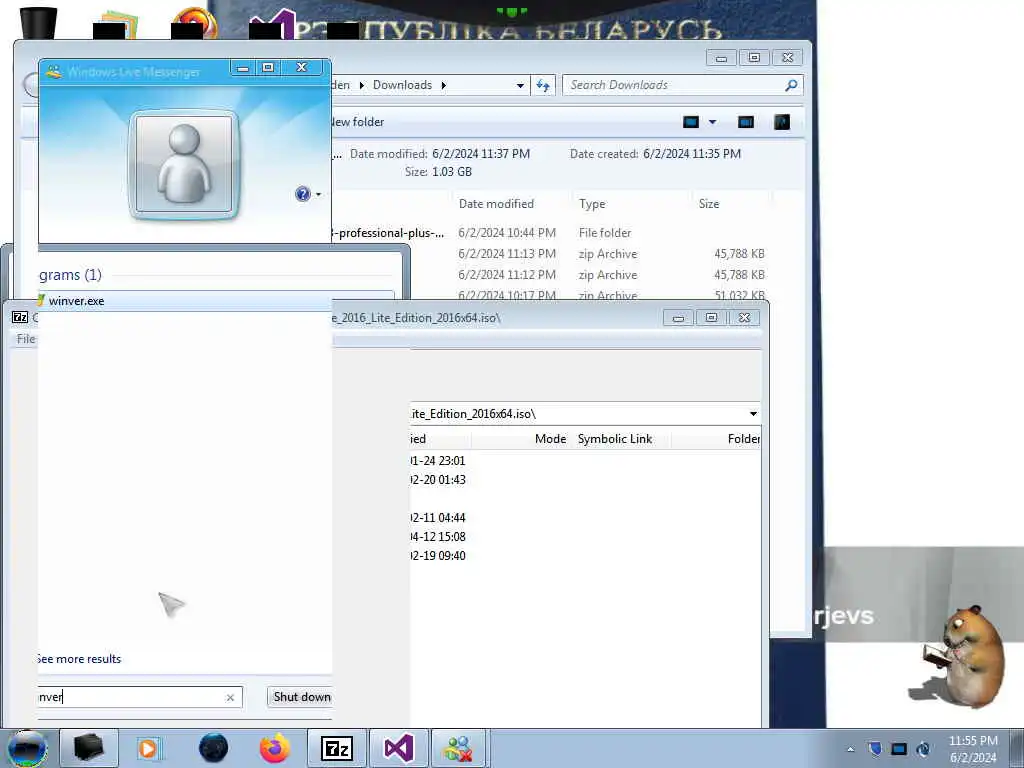The image size is (1024, 768).
Task: Click the 7-Zip address path field
Action: point(577,414)
